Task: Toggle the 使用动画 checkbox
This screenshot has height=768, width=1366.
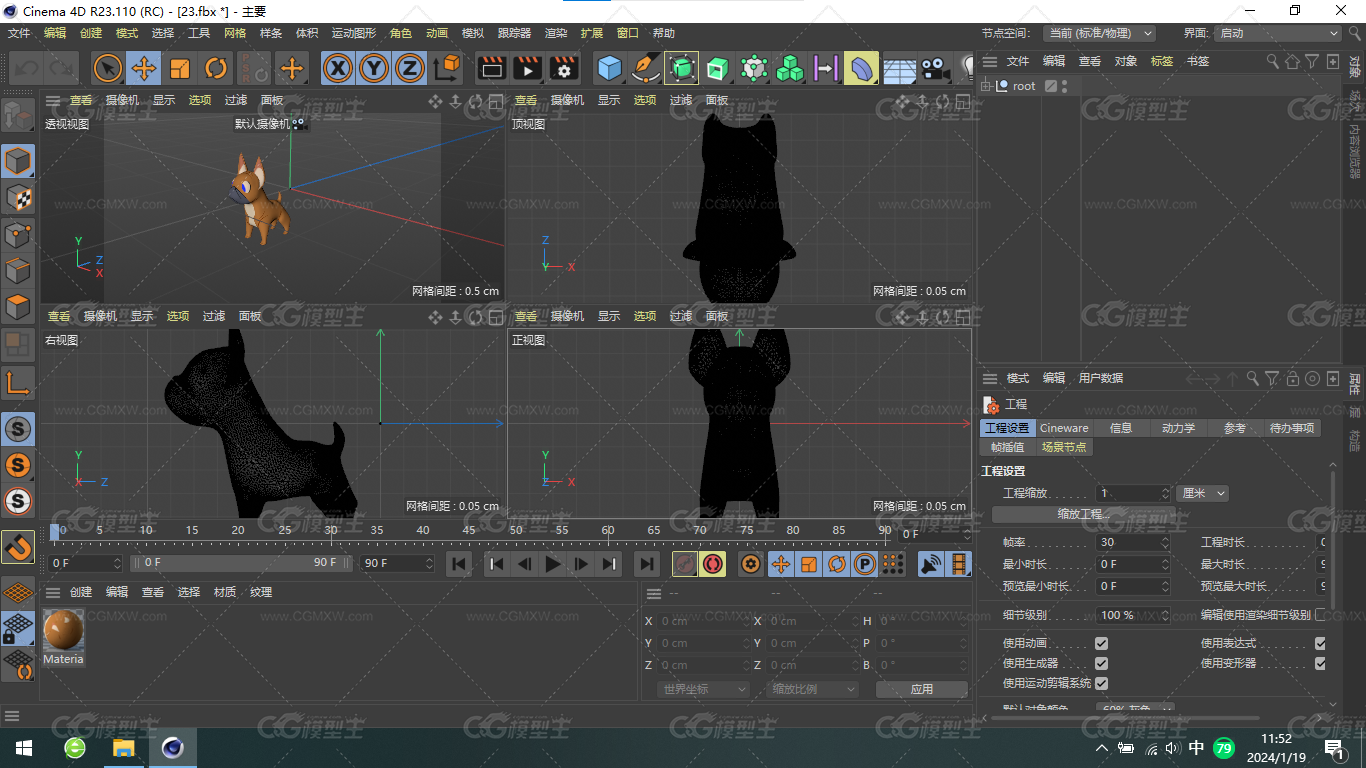Action: pyautogui.click(x=1101, y=643)
